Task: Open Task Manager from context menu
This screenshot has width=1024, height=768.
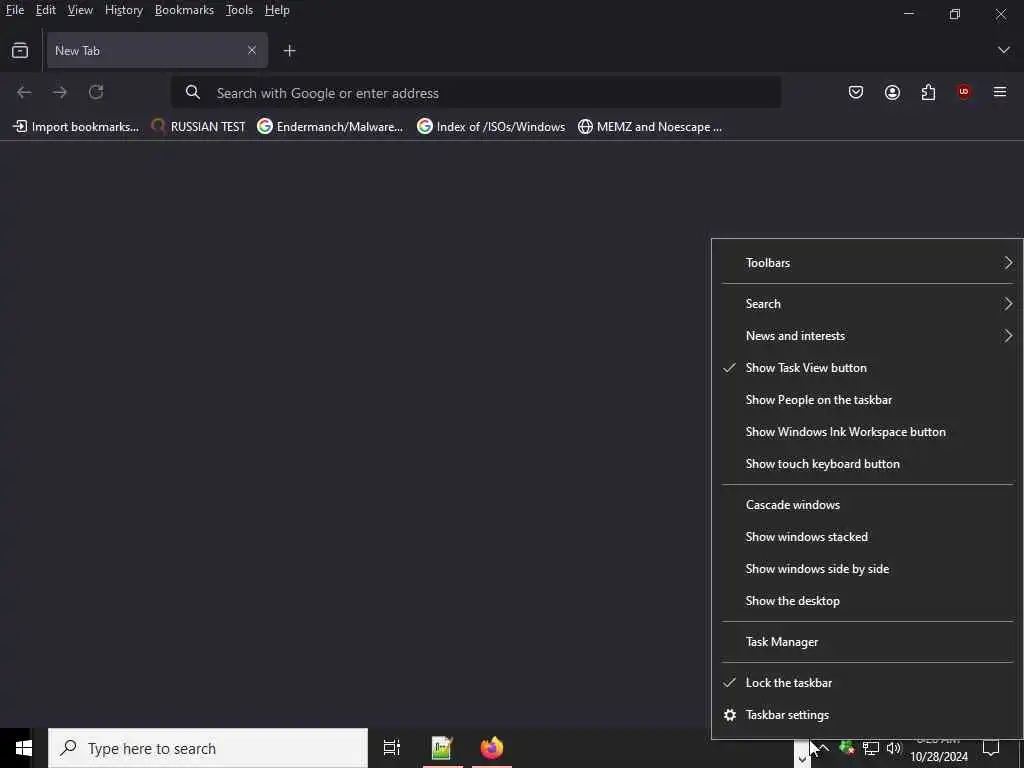Action: (867, 642)
